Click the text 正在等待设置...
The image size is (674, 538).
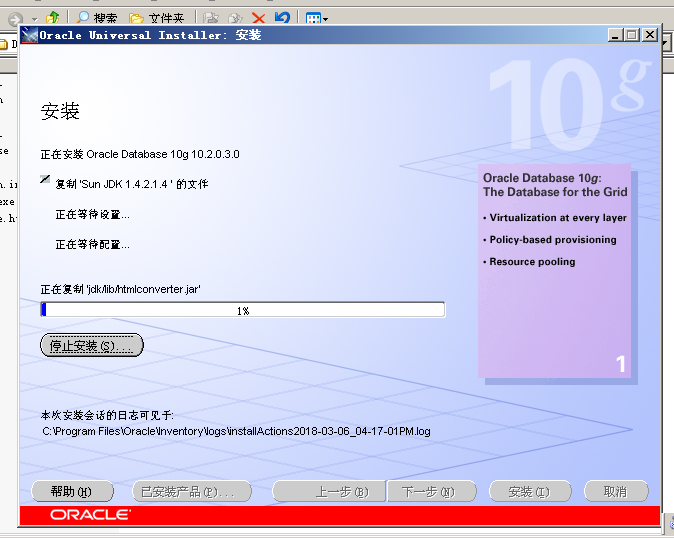[92, 214]
